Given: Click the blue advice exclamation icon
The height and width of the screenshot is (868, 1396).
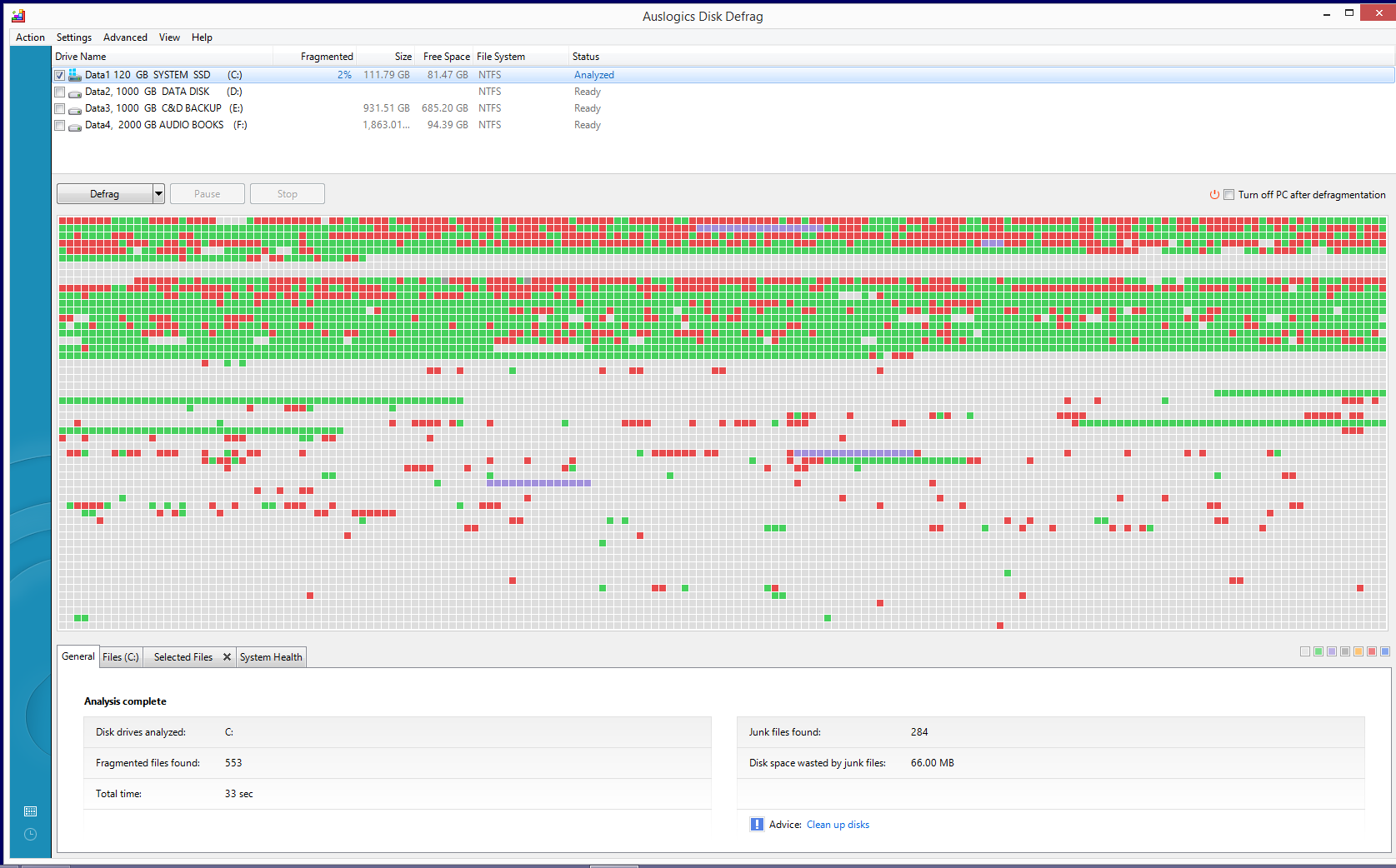Looking at the screenshot, I should pos(757,825).
